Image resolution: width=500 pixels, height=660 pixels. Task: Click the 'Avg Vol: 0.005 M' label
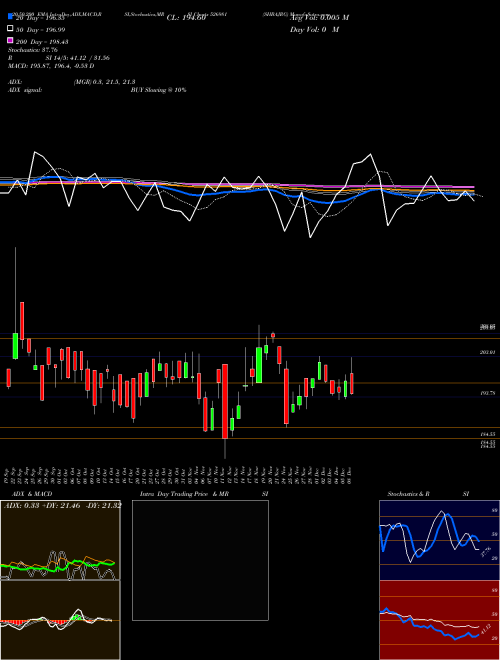point(319,18)
